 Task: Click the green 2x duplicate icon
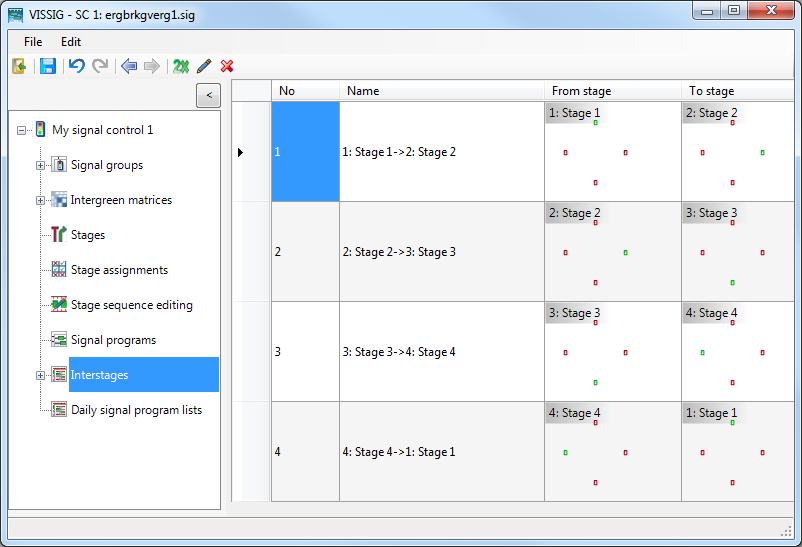(x=180, y=66)
